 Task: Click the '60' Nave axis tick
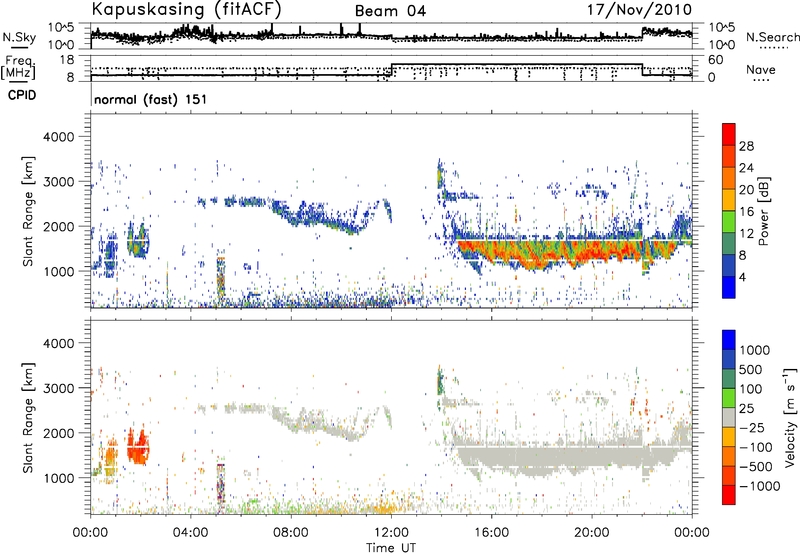pyautogui.click(x=716, y=60)
